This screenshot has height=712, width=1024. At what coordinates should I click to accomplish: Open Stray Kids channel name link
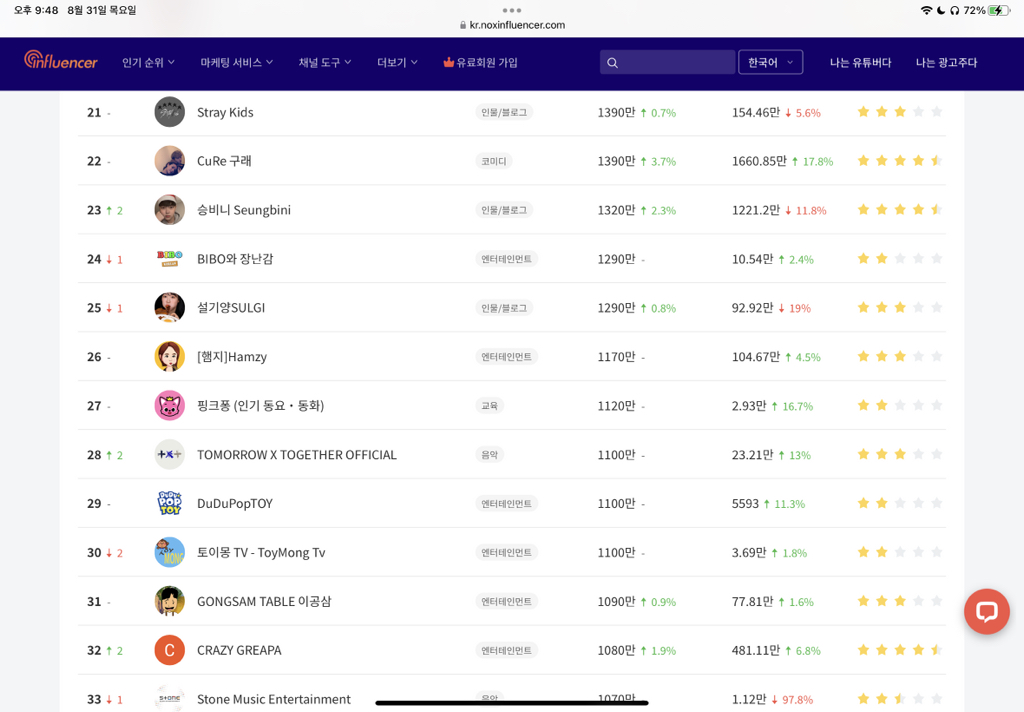click(225, 112)
